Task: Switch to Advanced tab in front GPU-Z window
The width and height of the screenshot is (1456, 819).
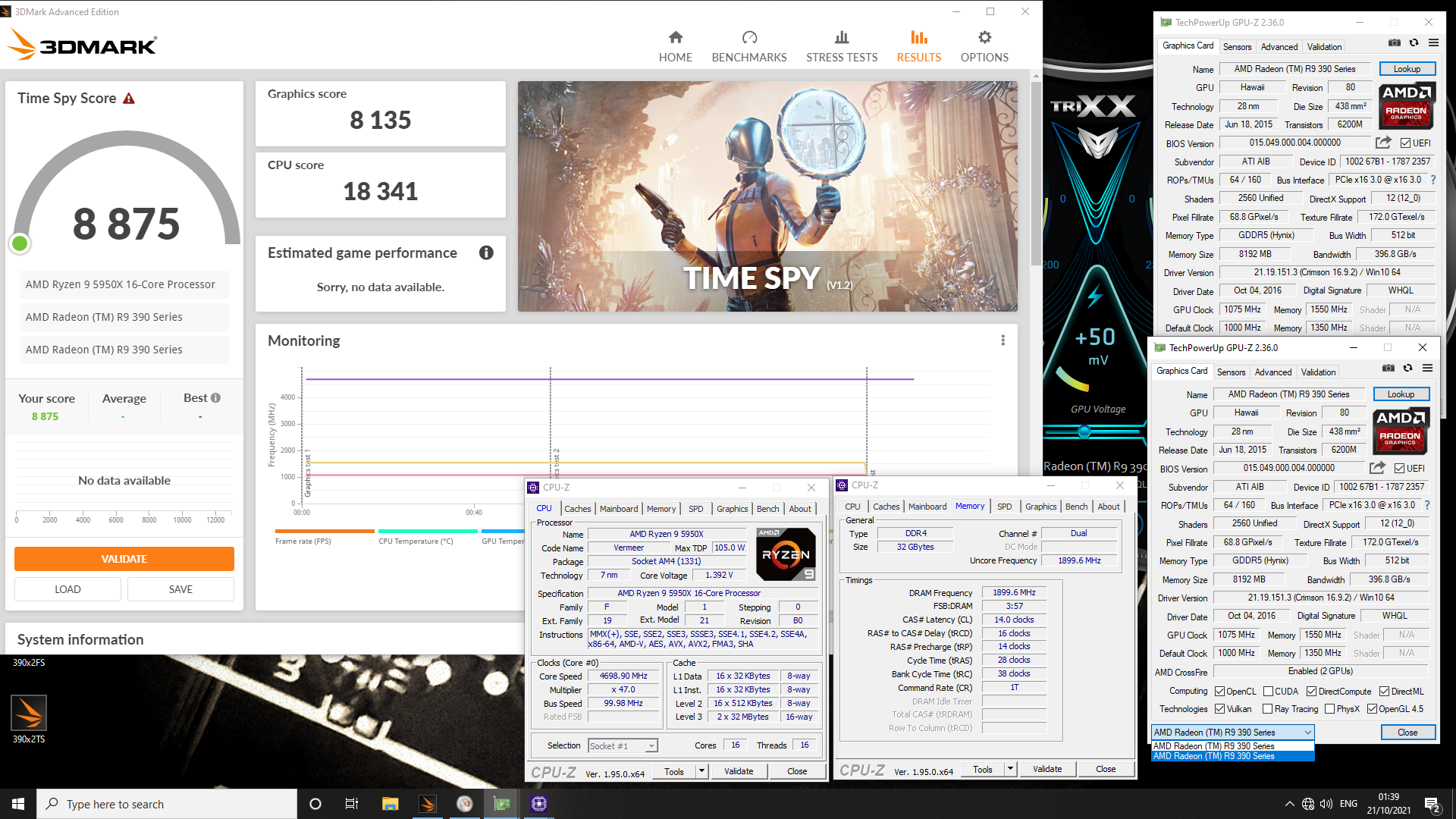Action: coord(1272,372)
